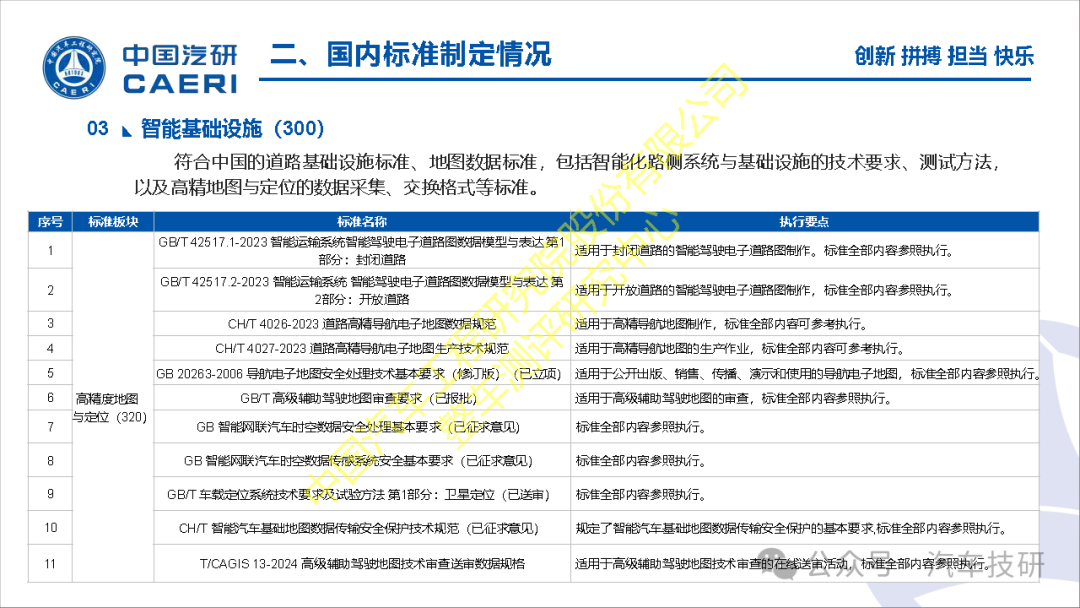
Task: Select the T/CAGIS 13-2024 standard name
Action: 362,564
